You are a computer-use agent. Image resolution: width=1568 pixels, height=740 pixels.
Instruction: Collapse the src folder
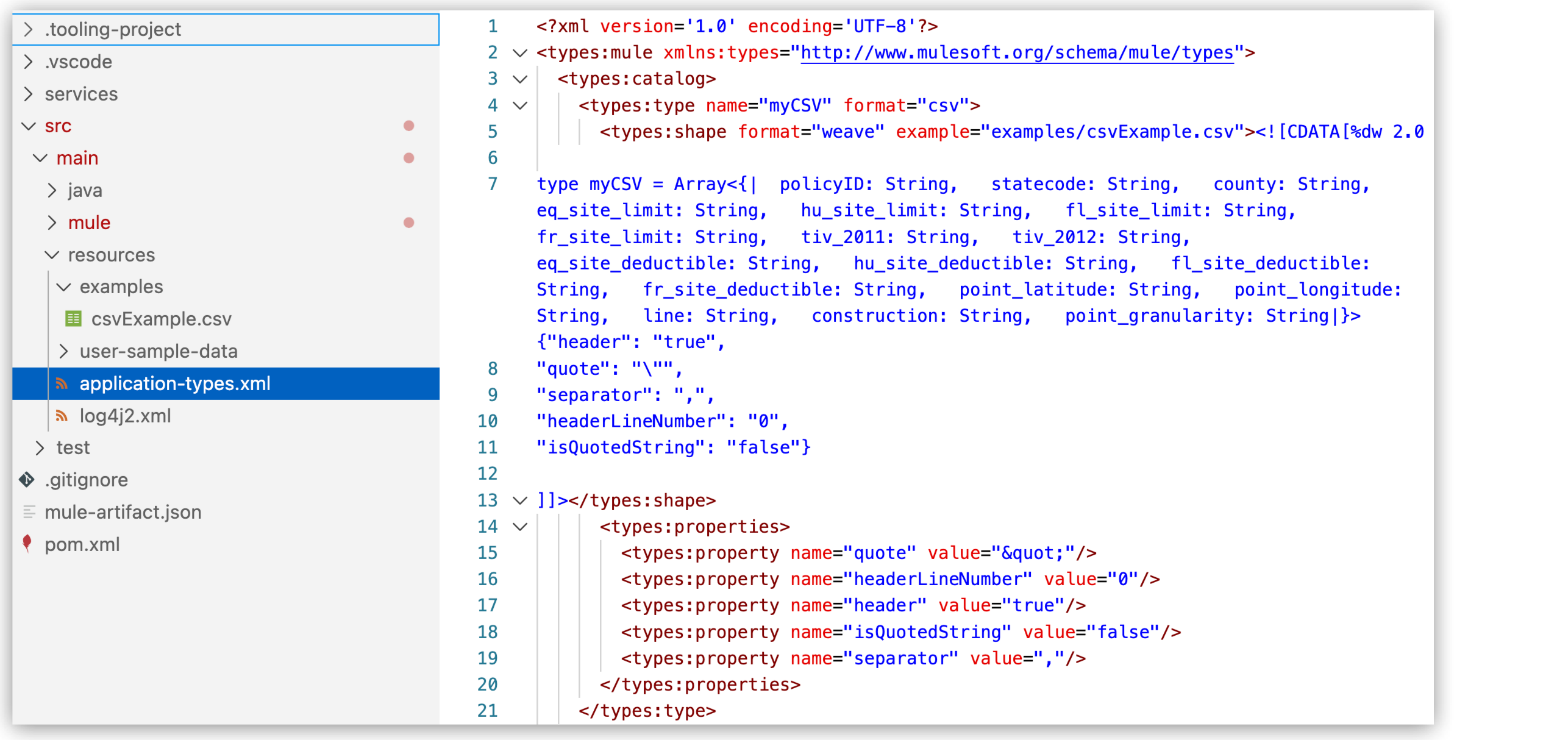[28, 126]
